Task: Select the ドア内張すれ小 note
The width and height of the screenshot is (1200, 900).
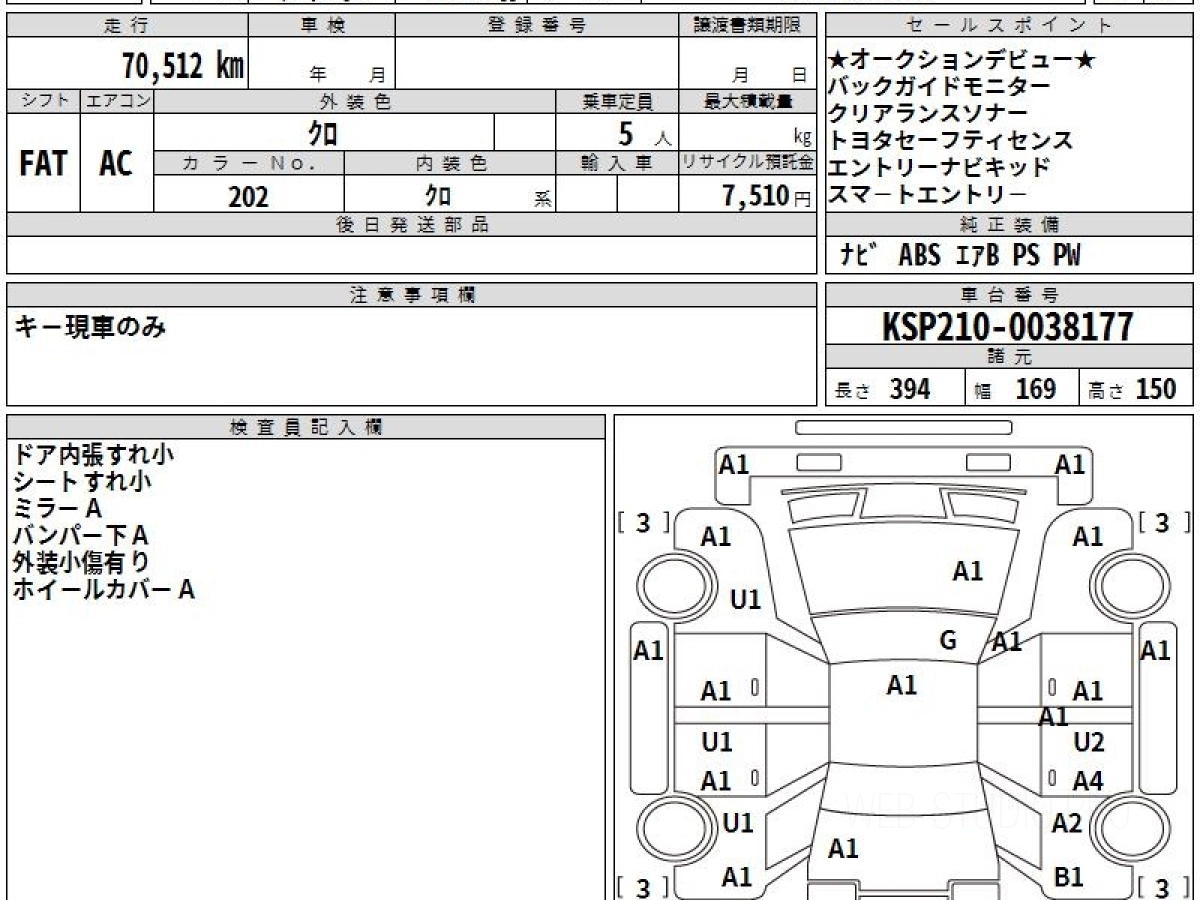Action: tap(93, 454)
